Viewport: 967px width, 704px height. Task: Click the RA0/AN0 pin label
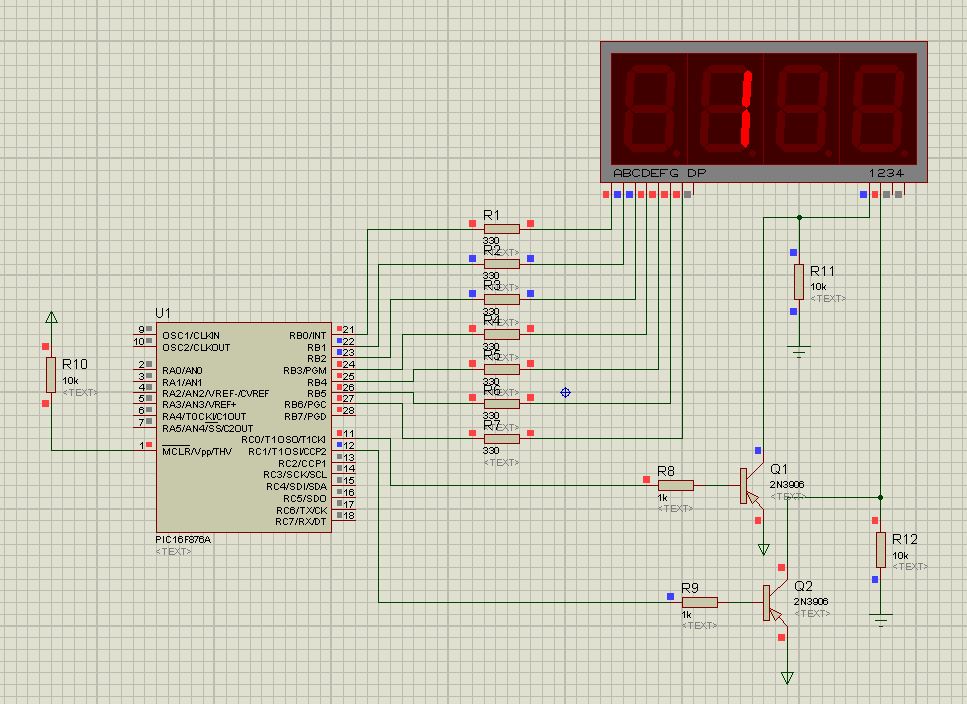183,371
